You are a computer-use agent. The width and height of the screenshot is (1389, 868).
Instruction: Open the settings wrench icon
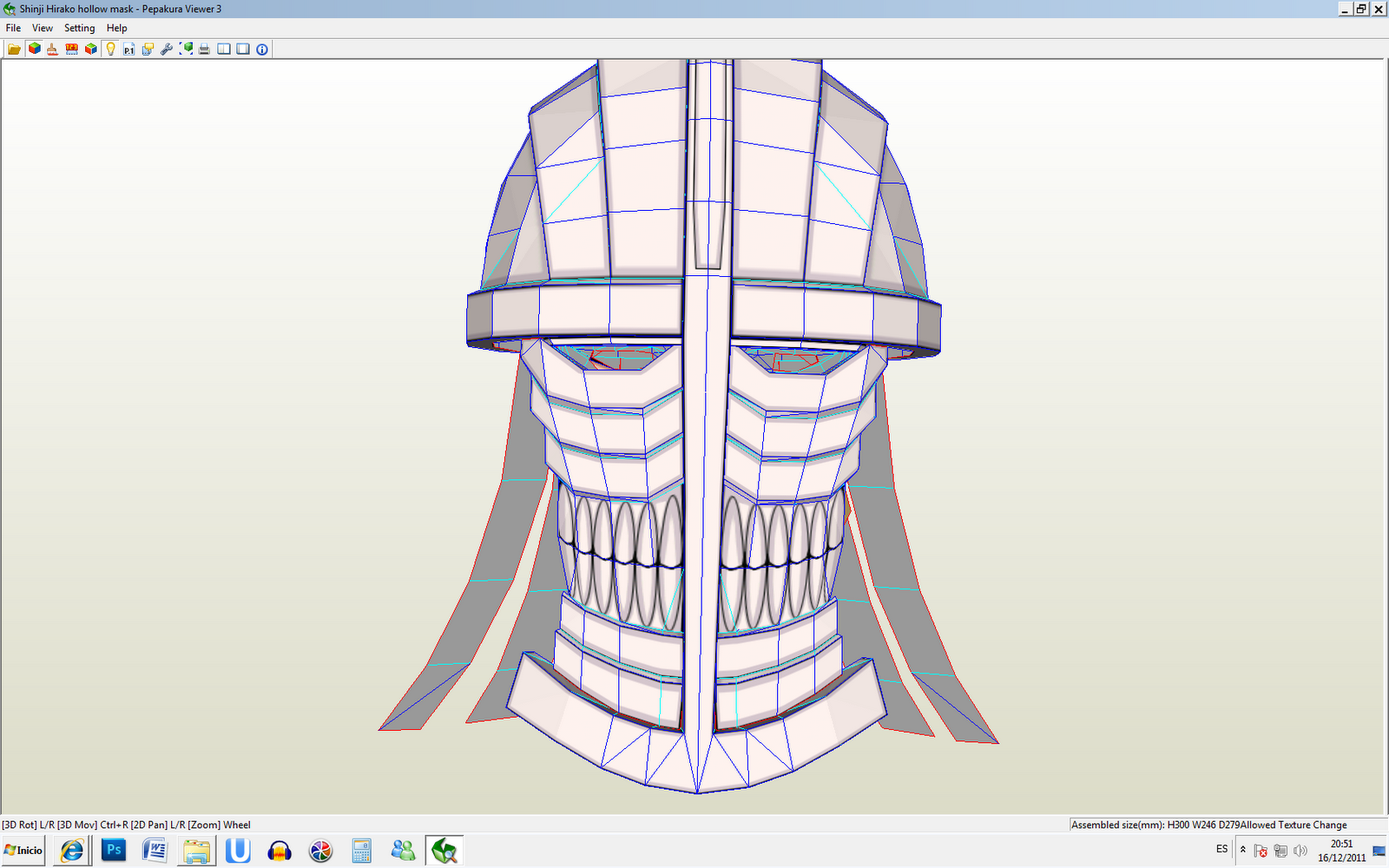167,49
